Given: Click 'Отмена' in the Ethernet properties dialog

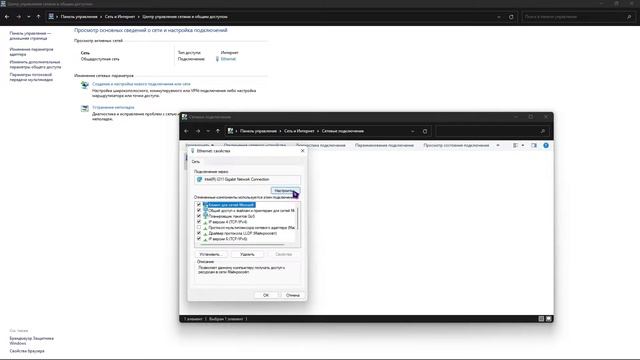Looking at the screenshot, I should 293,295.
